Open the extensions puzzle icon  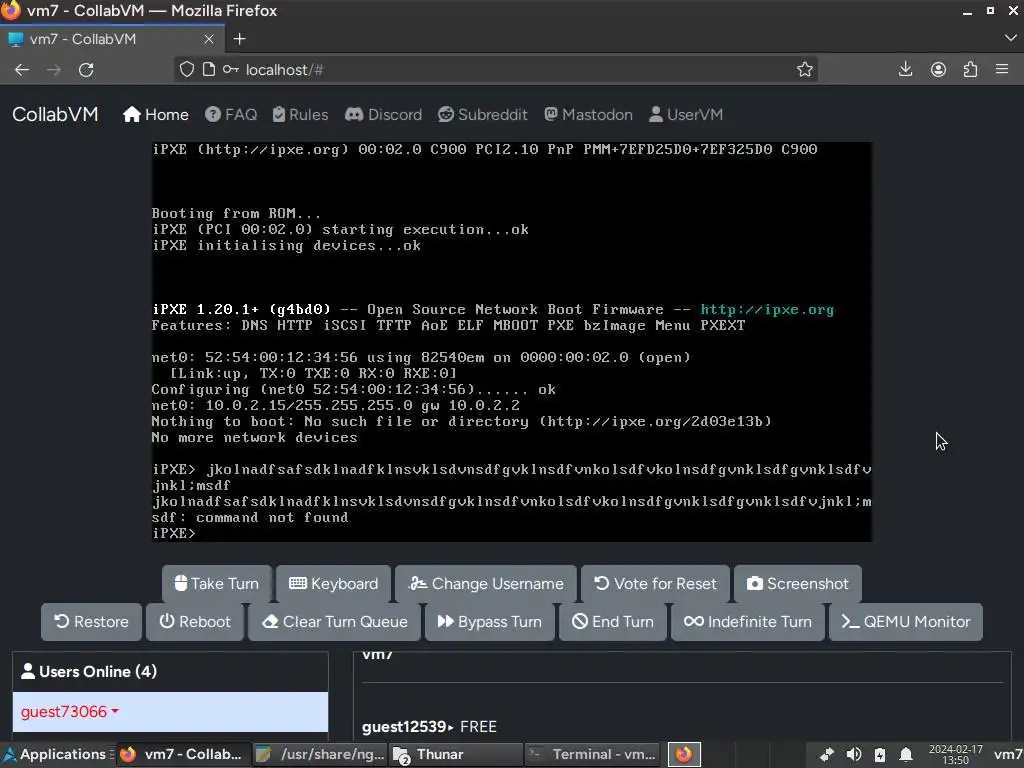[x=970, y=69]
